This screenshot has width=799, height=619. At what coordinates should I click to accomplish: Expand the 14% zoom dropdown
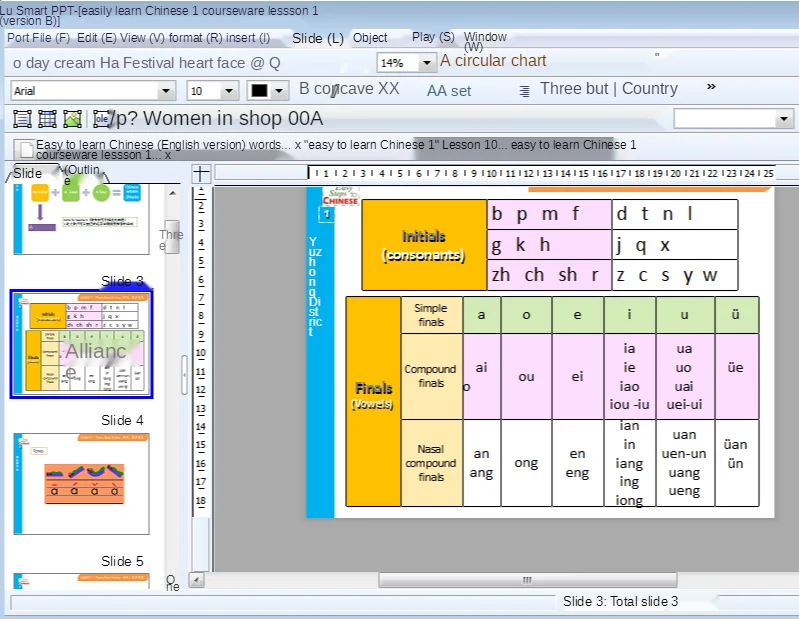tap(427, 63)
